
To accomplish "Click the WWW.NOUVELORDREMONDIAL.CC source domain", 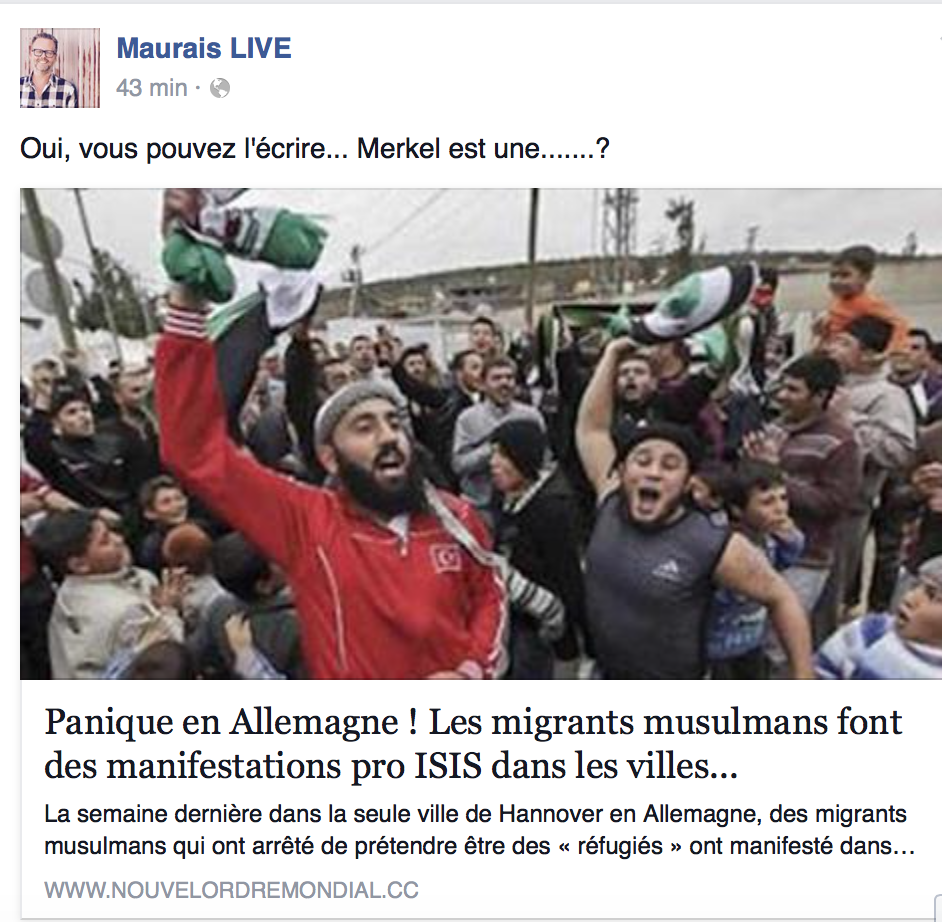I will 231,890.
